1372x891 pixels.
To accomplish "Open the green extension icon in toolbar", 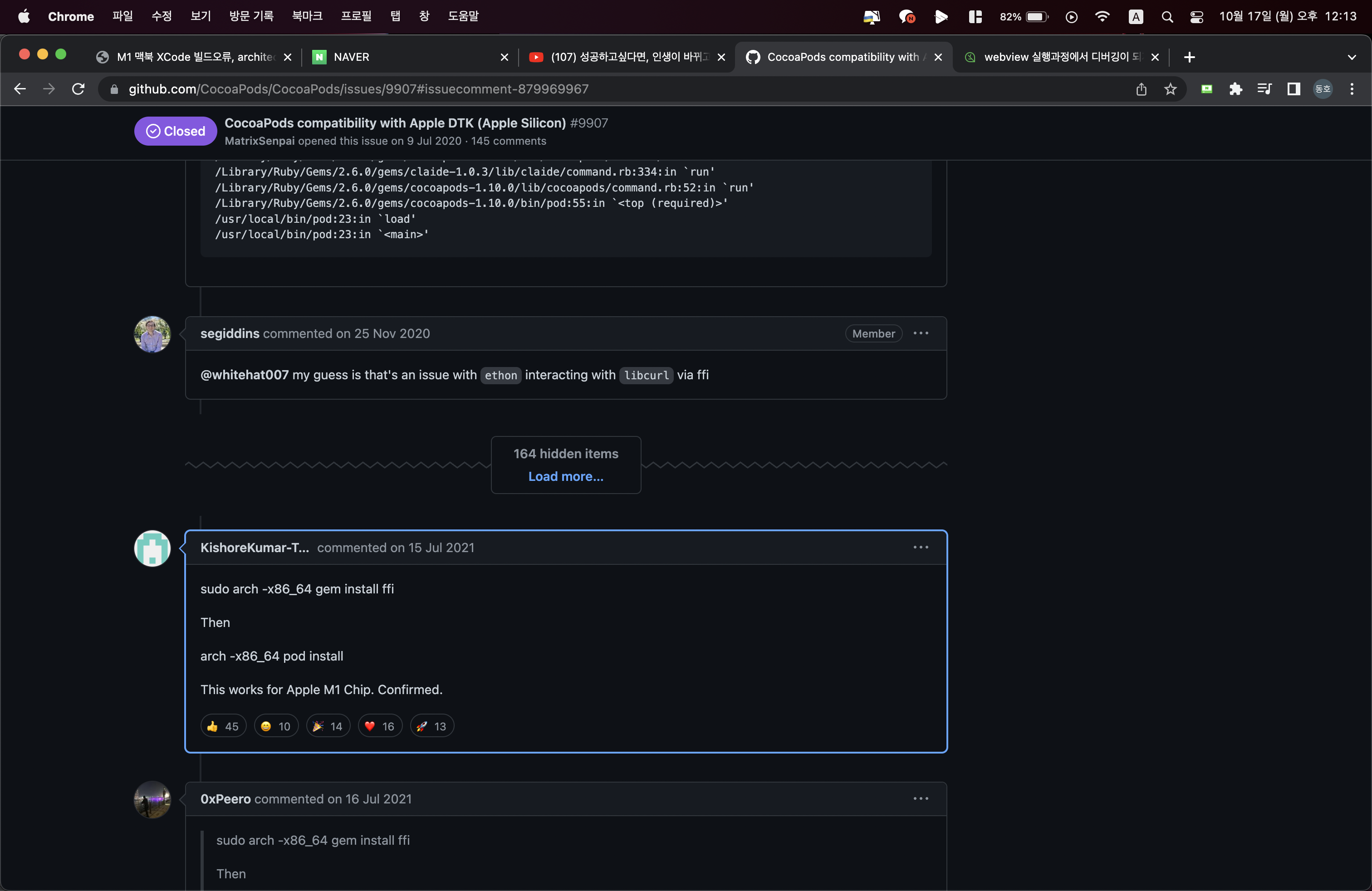I will (x=1206, y=89).
